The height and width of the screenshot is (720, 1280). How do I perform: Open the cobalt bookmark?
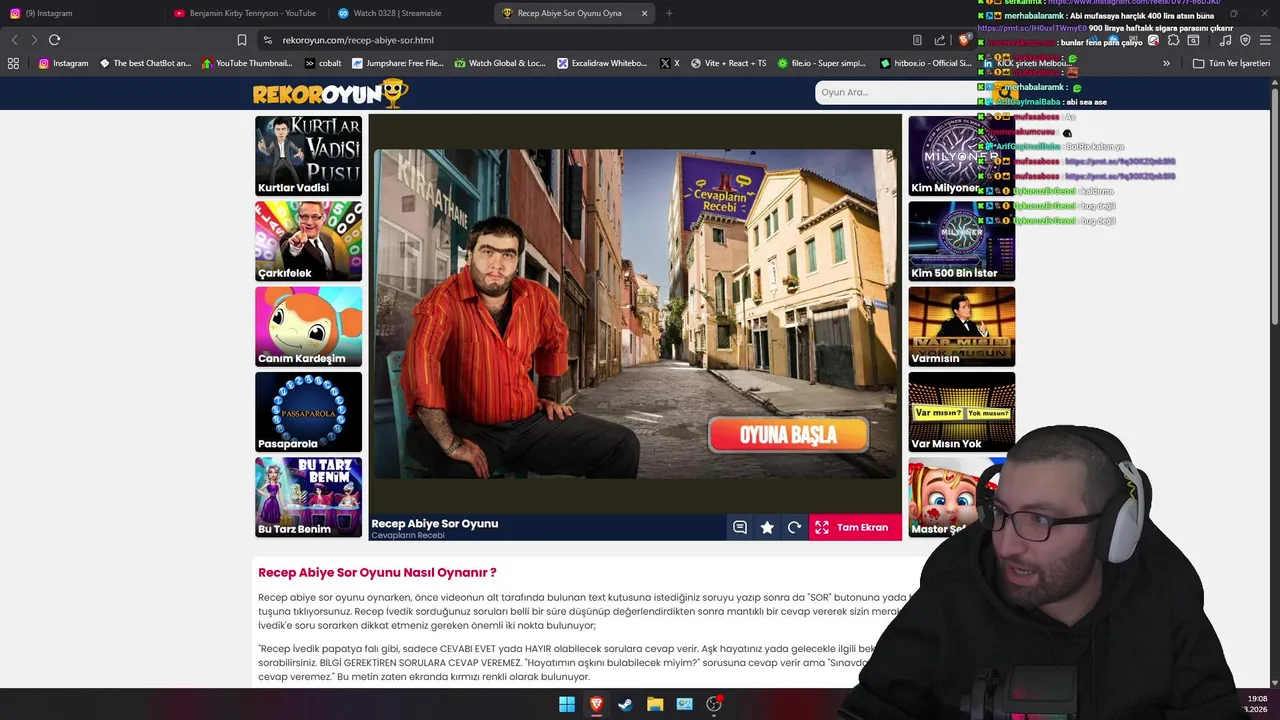323,63
